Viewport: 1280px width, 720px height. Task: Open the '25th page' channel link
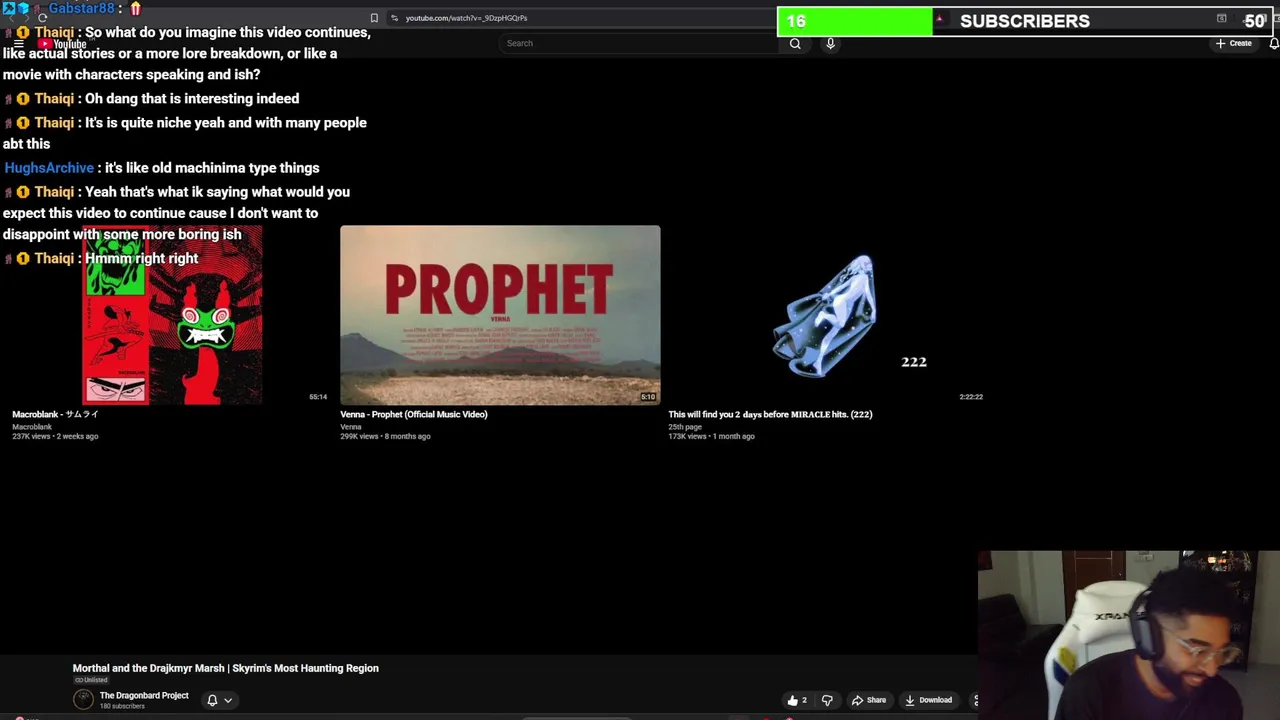[x=685, y=427]
